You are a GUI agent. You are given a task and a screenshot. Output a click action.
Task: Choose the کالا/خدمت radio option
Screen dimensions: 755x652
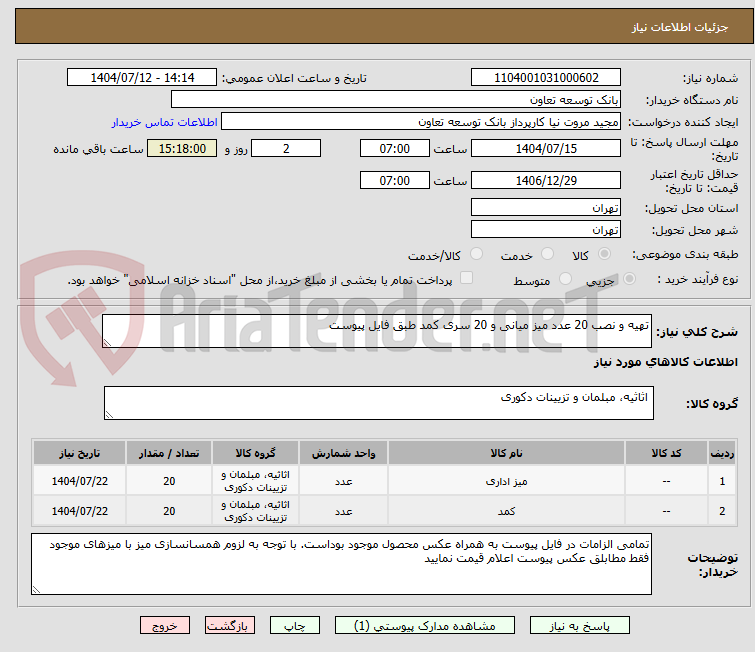pos(476,255)
